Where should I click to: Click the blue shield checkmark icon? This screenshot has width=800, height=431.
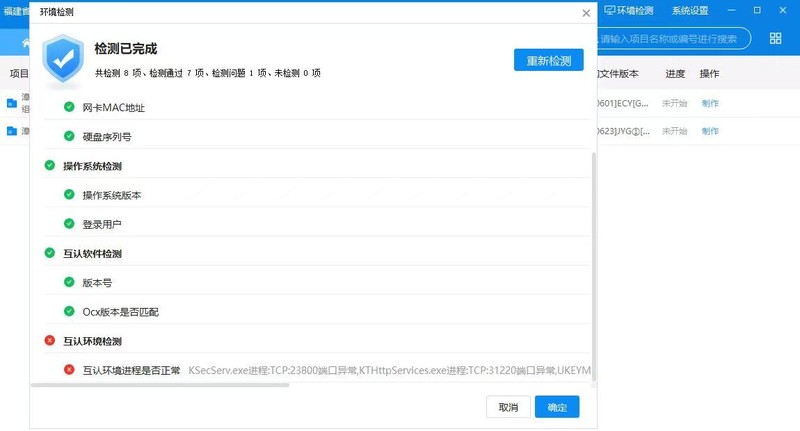coord(63,59)
